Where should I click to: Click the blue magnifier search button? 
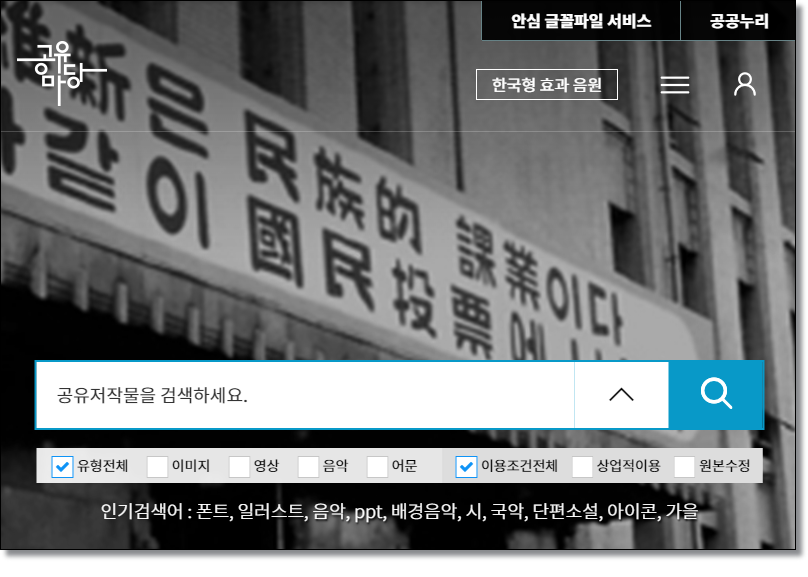coord(716,395)
